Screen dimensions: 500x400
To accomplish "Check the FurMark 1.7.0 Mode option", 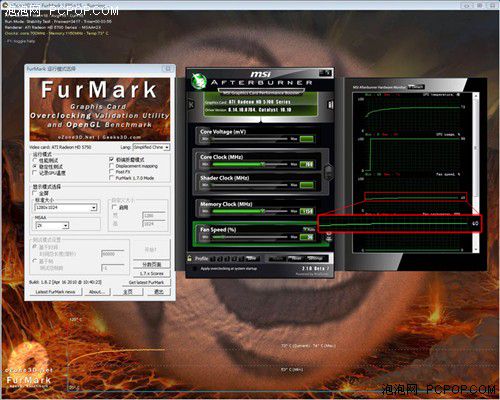I will point(112,178).
